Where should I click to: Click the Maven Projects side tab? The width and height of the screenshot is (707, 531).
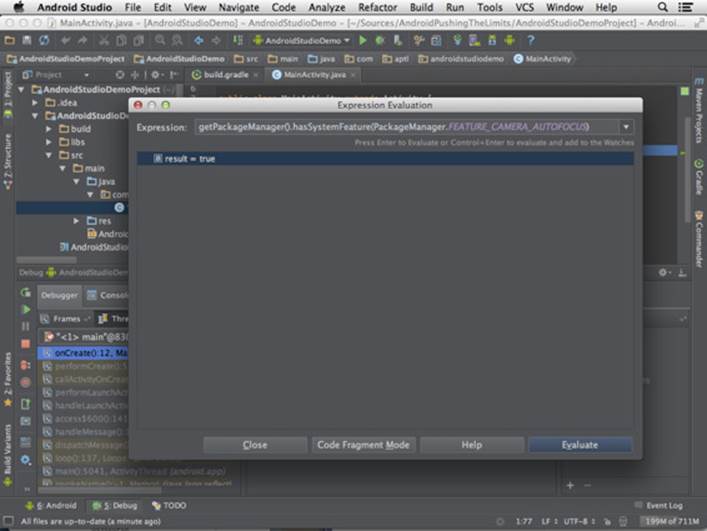pyautogui.click(x=698, y=111)
